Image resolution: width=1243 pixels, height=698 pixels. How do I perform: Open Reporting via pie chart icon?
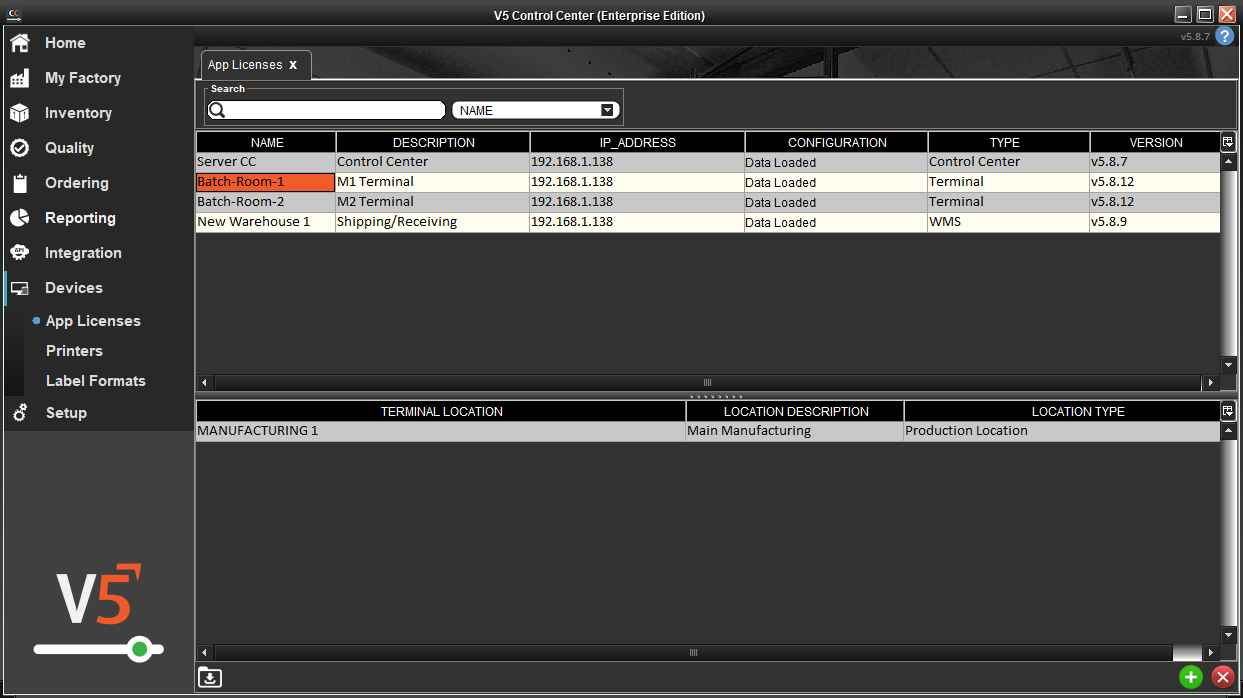pyautogui.click(x=19, y=218)
